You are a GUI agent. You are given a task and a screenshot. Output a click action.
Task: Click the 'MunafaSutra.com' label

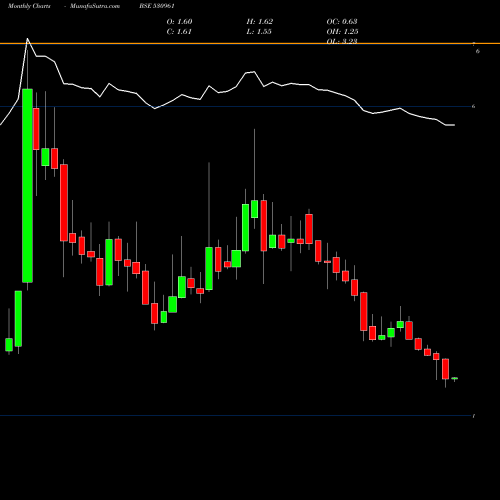pyautogui.click(x=95, y=6)
